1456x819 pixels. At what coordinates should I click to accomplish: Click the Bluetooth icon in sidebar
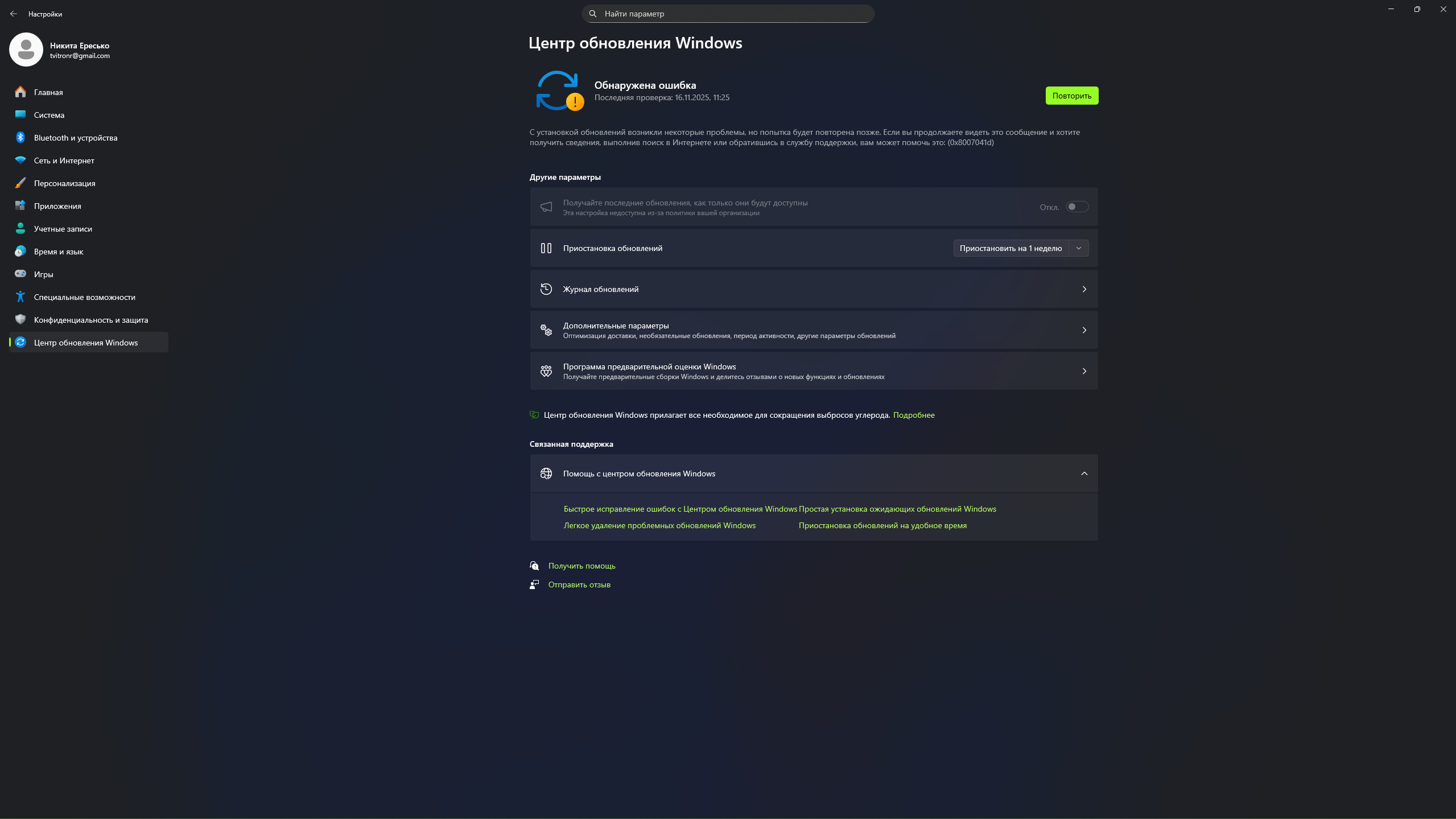(x=20, y=137)
